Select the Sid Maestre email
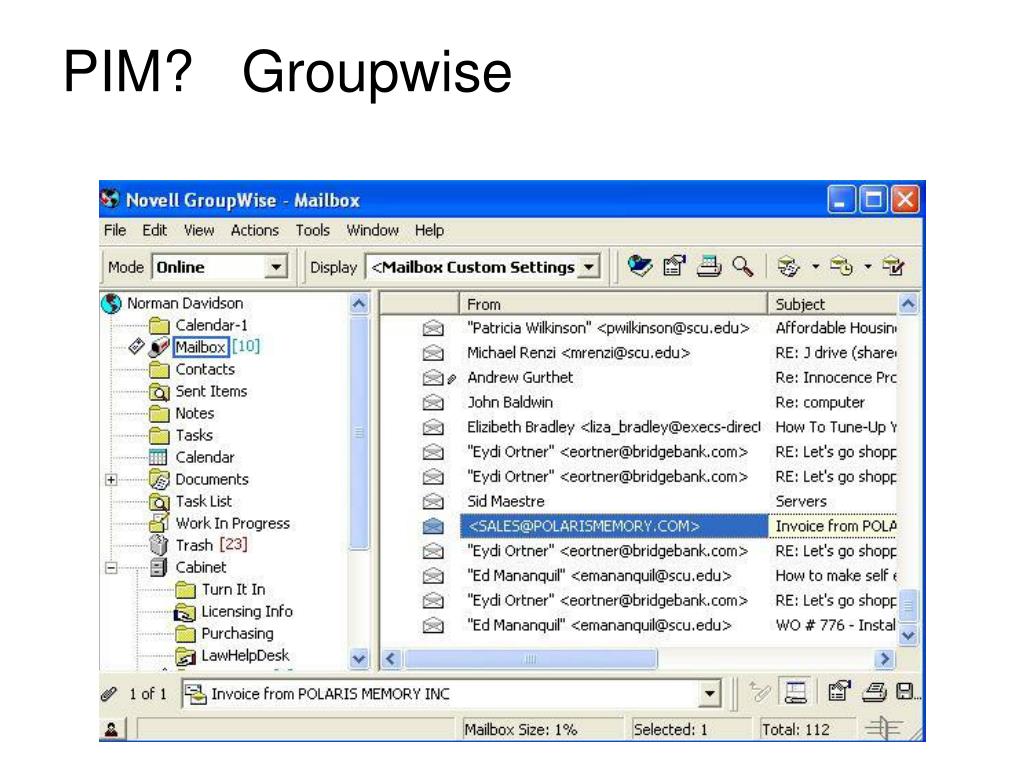Screen dimensions: 1024x768 (505, 502)
